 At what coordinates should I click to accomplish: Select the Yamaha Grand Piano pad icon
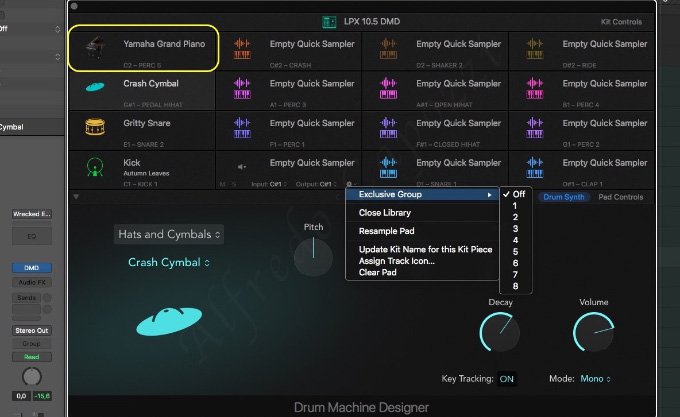click(95, 46)
